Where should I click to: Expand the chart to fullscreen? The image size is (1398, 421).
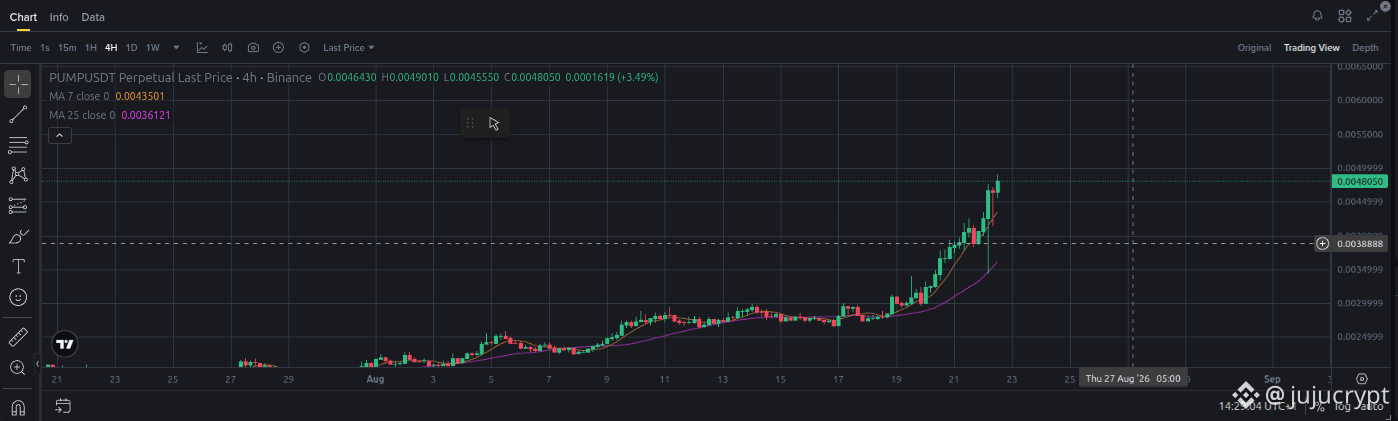(x=1372, y=16)
